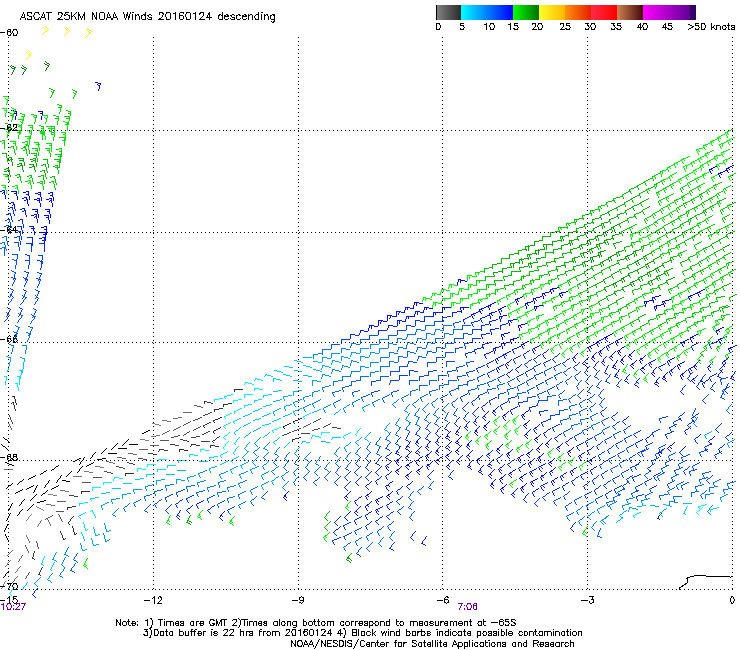Click the legend label '40'
The width and height of the screenshot is (740, 650).
tap(642, 27)
